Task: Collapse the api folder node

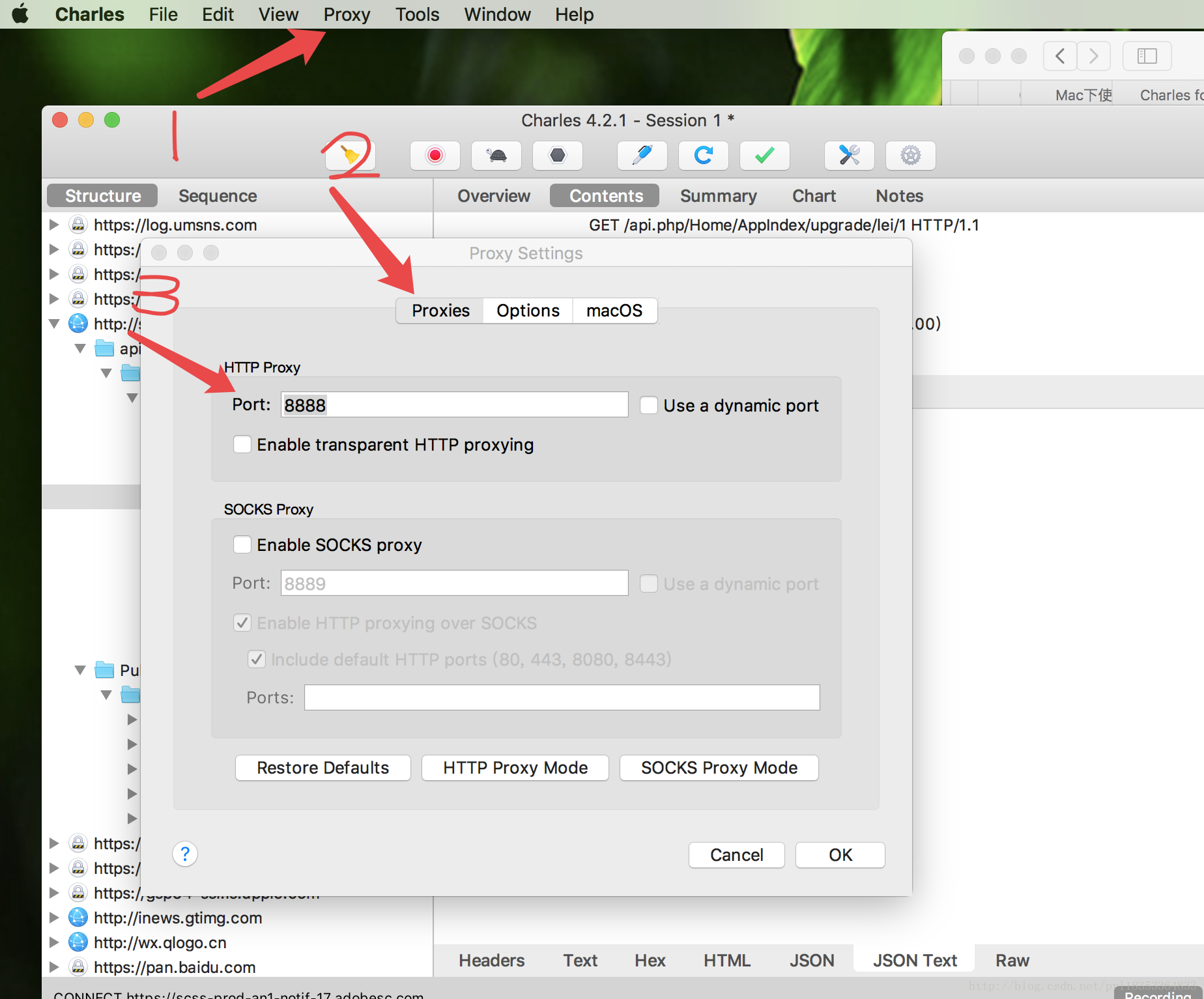Action: click(80, 348)
